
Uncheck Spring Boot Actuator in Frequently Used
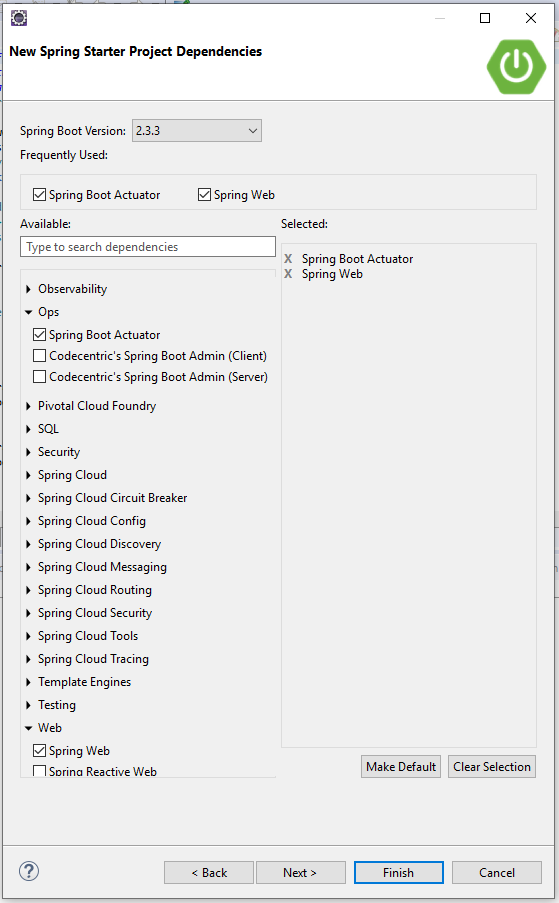[x=39, y=195]
